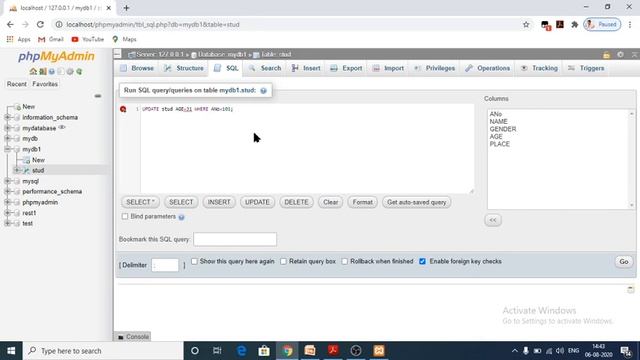Open the Operations tab
640x360 pixels.
[487, 68]
